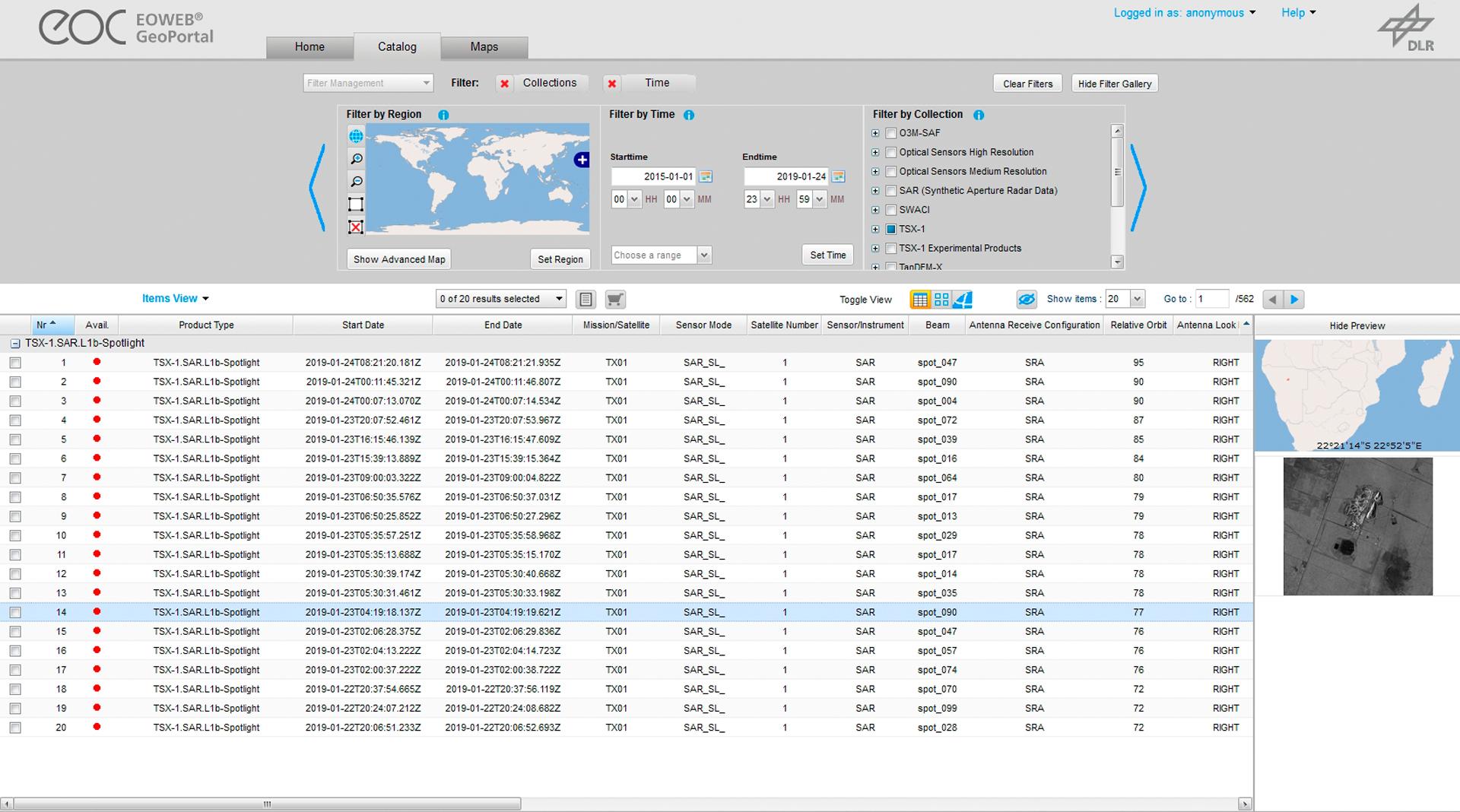Image resolution: width=1460 pixels, height=812 pixels.
Task: Click the horizontal scrollbar under results table
Action: tap(266, 804)
